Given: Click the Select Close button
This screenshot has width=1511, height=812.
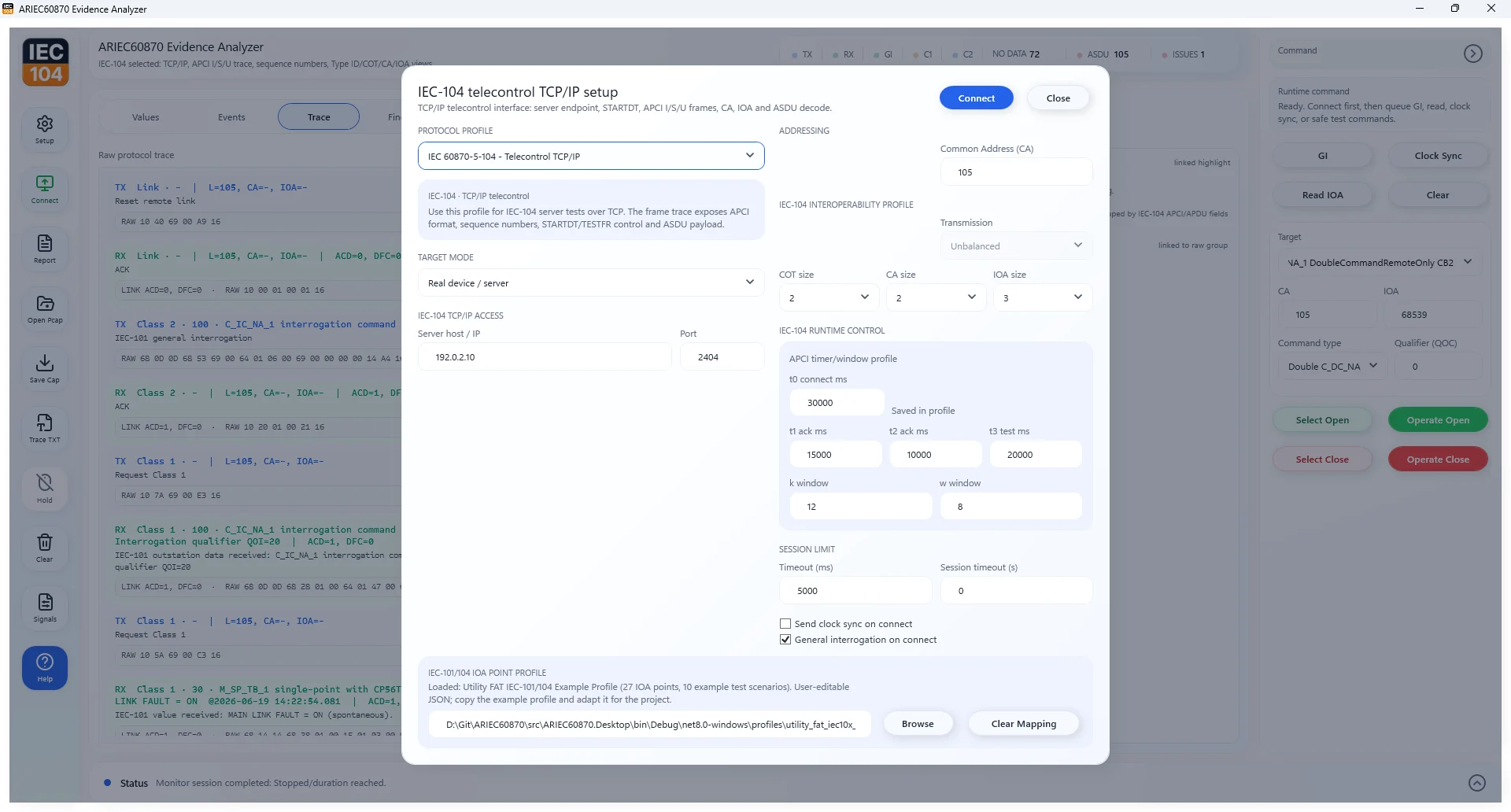Looking at the screenshot, I should tap(1323, 460).
